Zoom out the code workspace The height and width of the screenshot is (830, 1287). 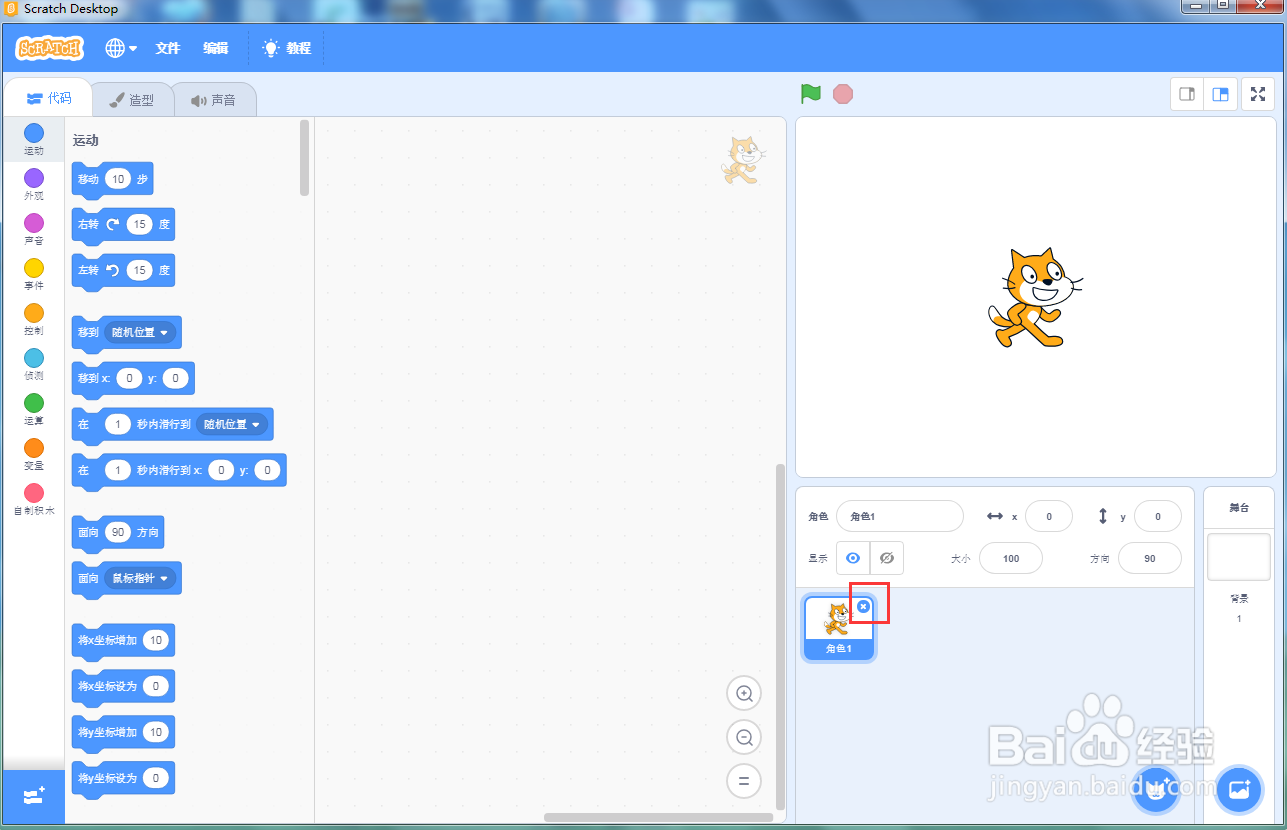[x=744, y=738]
